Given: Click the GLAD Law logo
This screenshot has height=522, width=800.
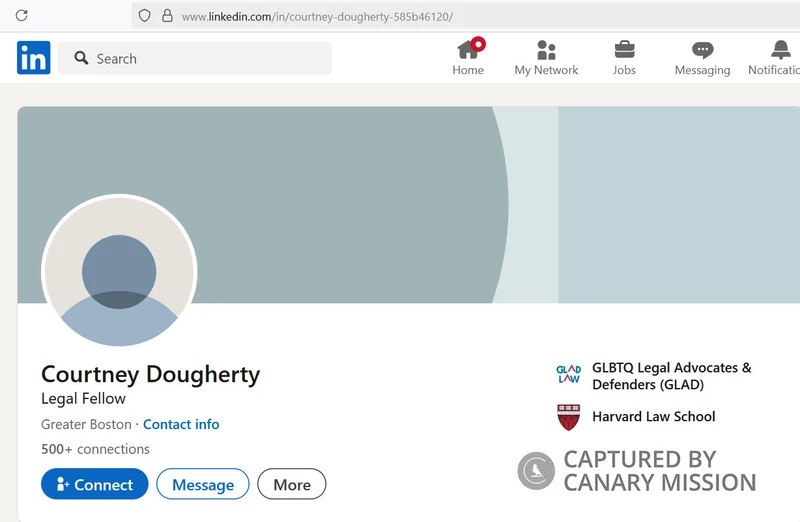Looking at the screenshot, I should [568, 375].
